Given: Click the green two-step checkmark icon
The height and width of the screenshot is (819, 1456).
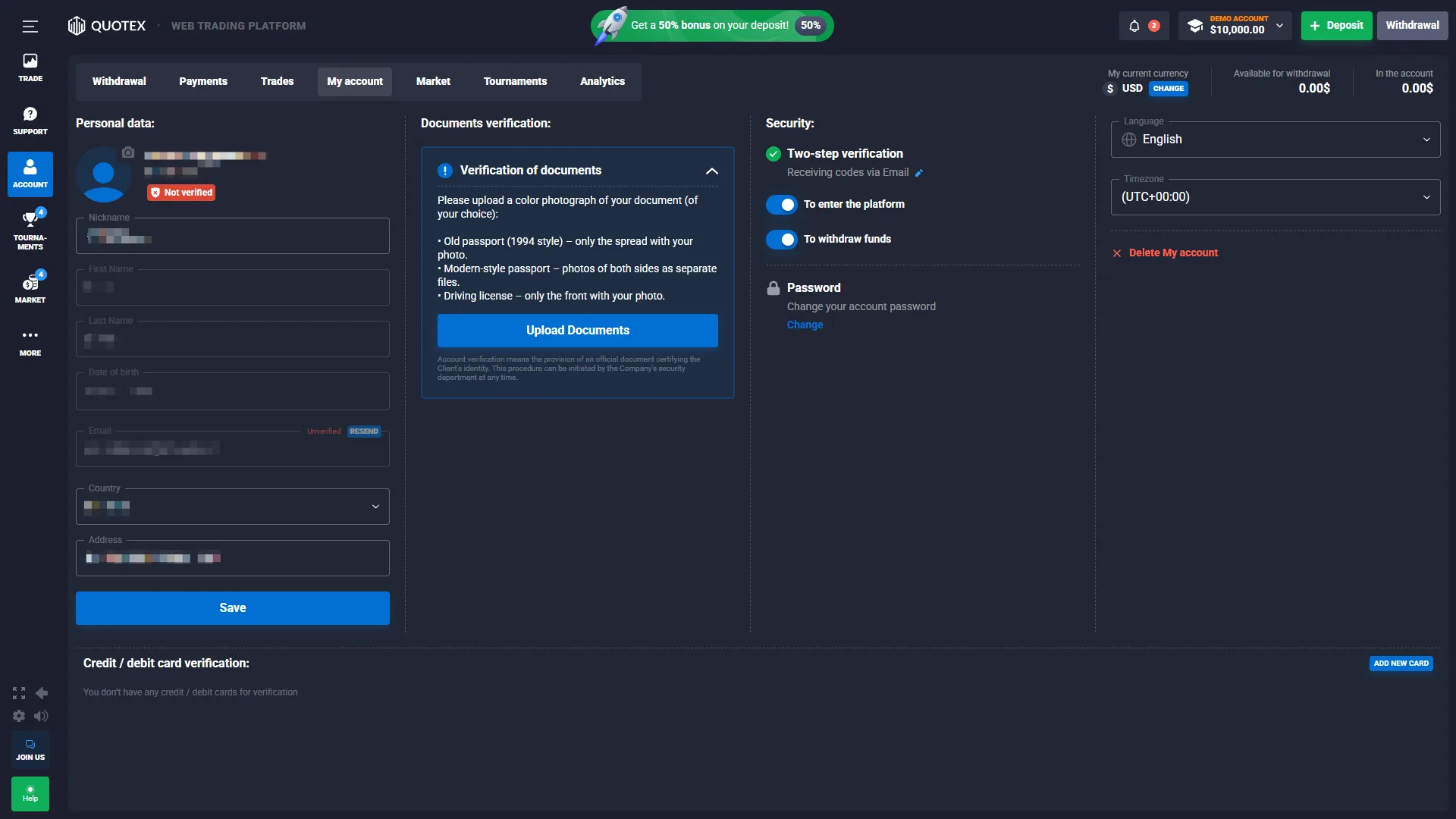Looking at the screenshot, I should (x=773, y=154).
